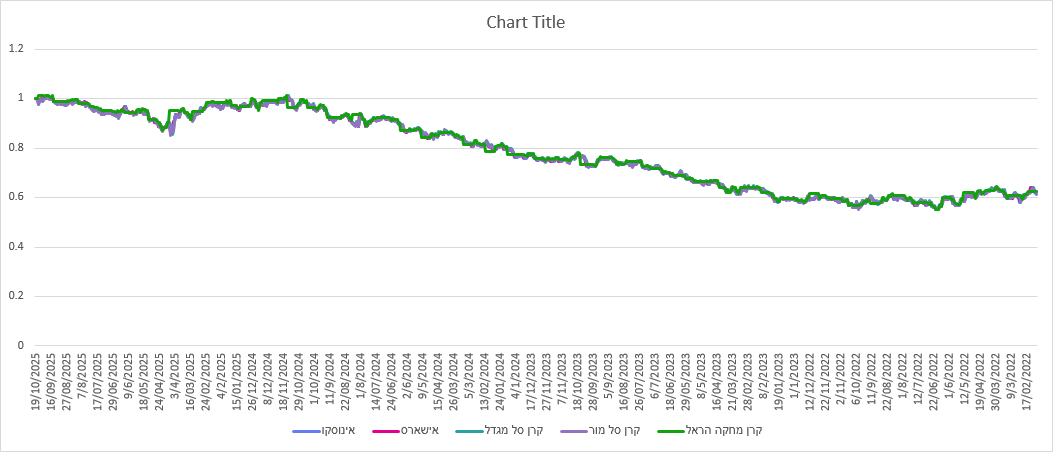Click the 12/12/2022 date label

[x=811, y=381]
